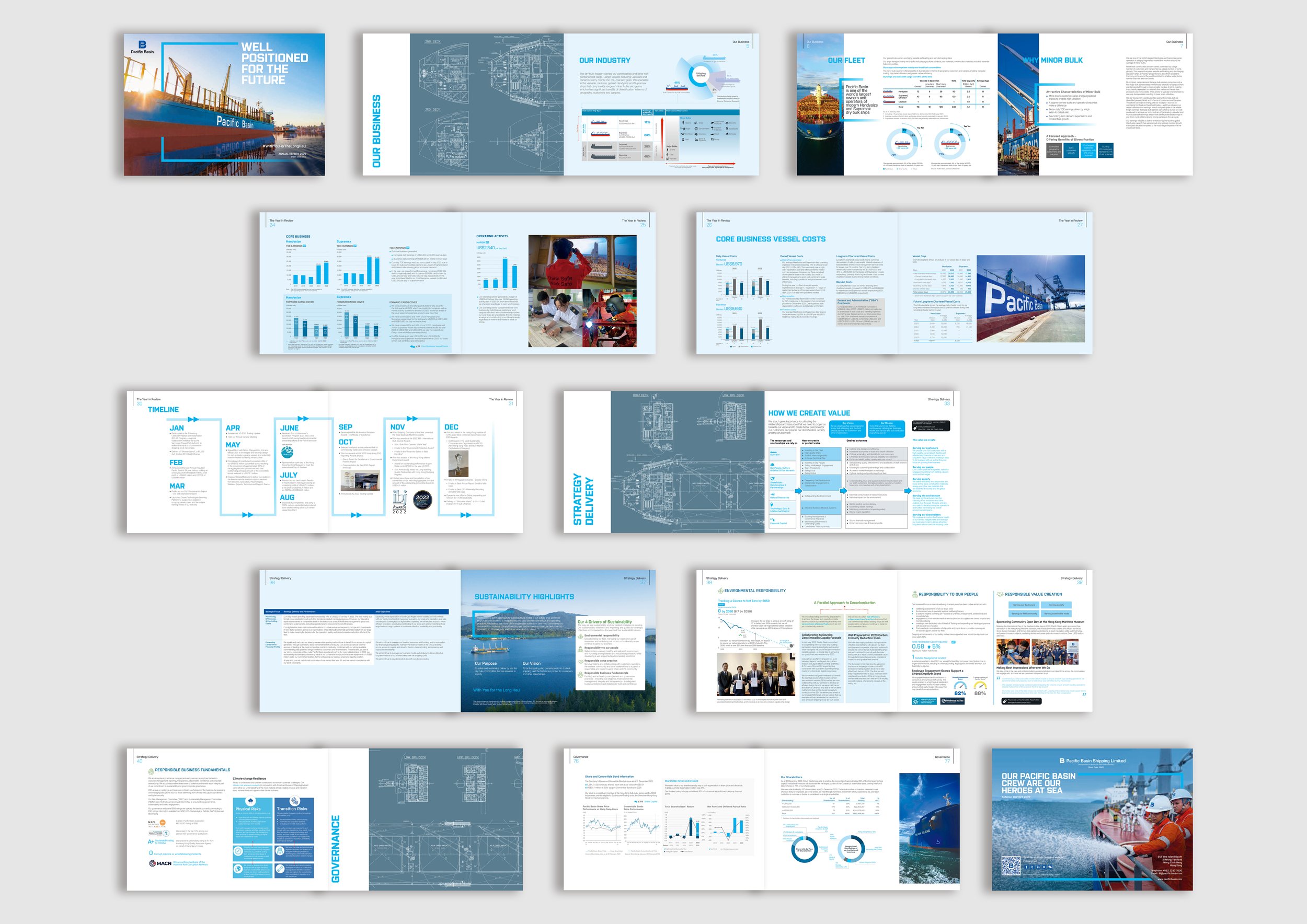Select the 'SEP' month label in the timeline

[x=346, y=427]
